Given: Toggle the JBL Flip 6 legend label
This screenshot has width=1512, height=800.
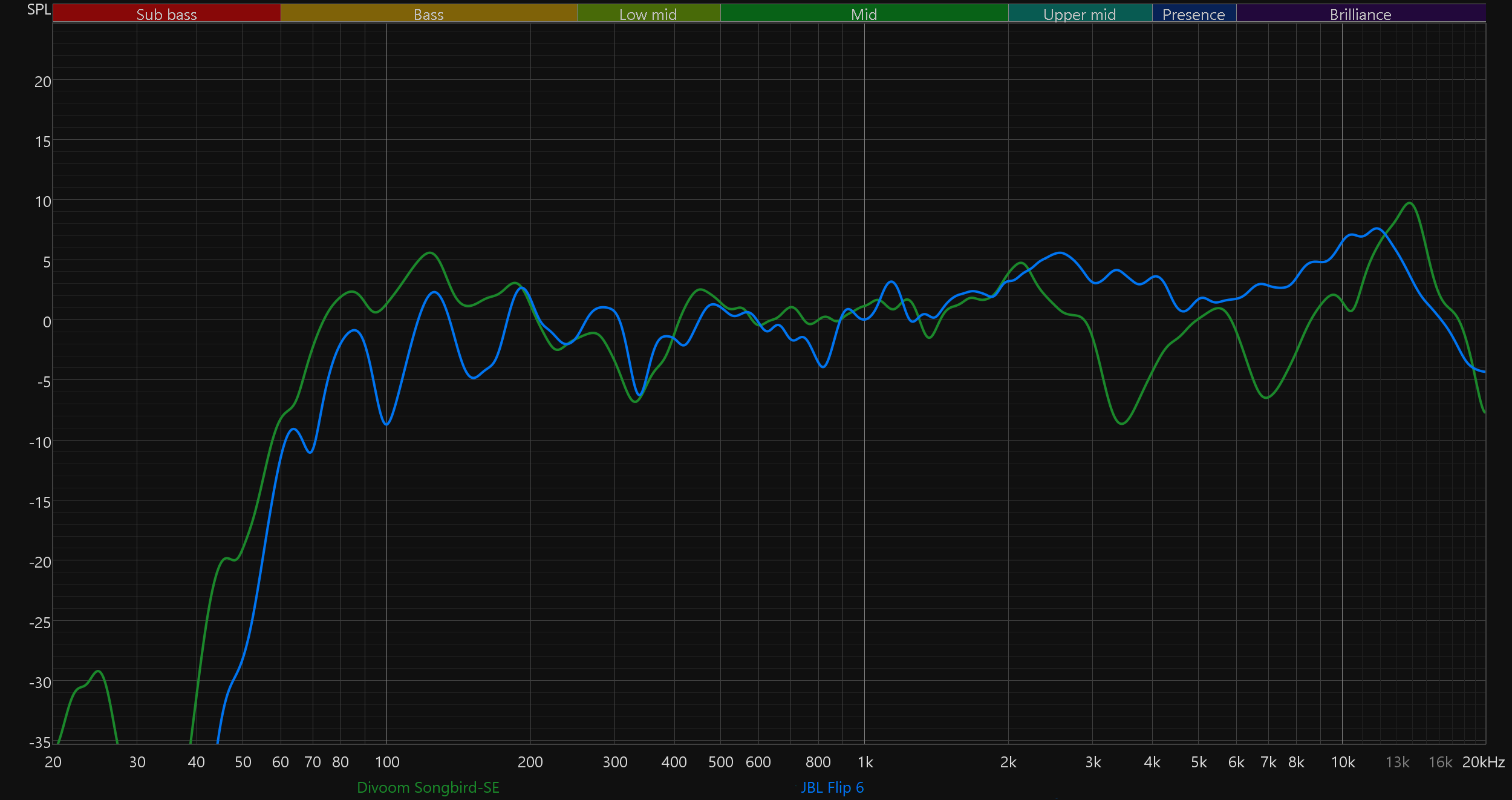Looking at the screenshot, I should (832, 787).
